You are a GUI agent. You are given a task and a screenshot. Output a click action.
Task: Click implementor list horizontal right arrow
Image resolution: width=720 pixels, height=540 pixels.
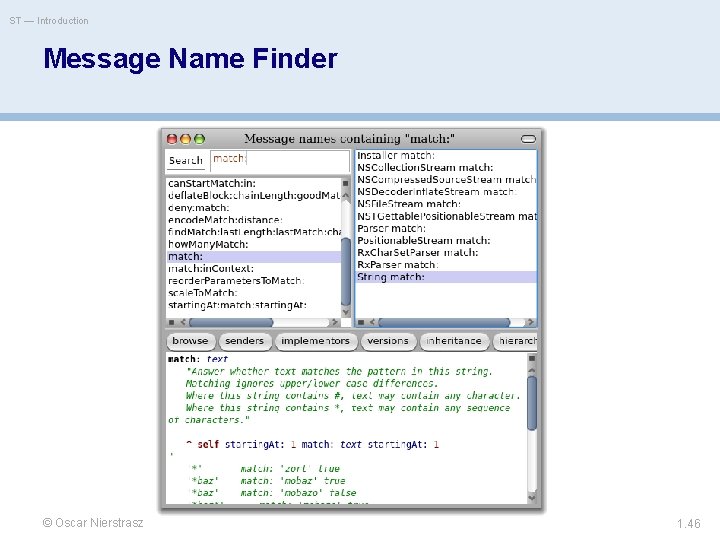click(531, 322)
